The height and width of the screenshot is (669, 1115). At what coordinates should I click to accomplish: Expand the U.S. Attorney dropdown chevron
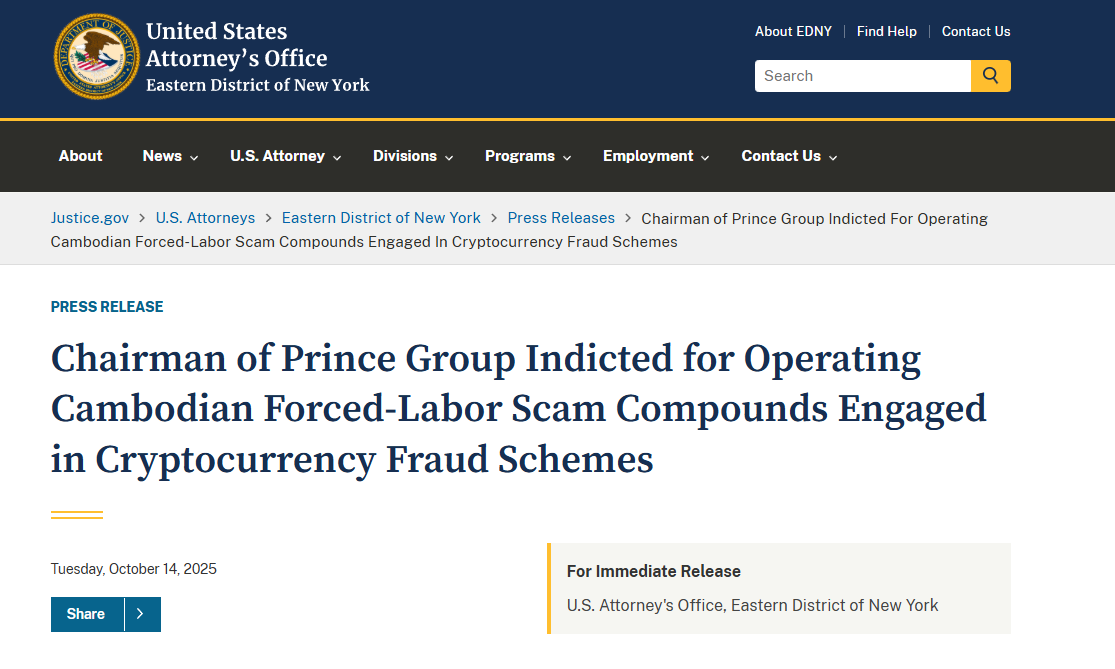pos(338,157)
